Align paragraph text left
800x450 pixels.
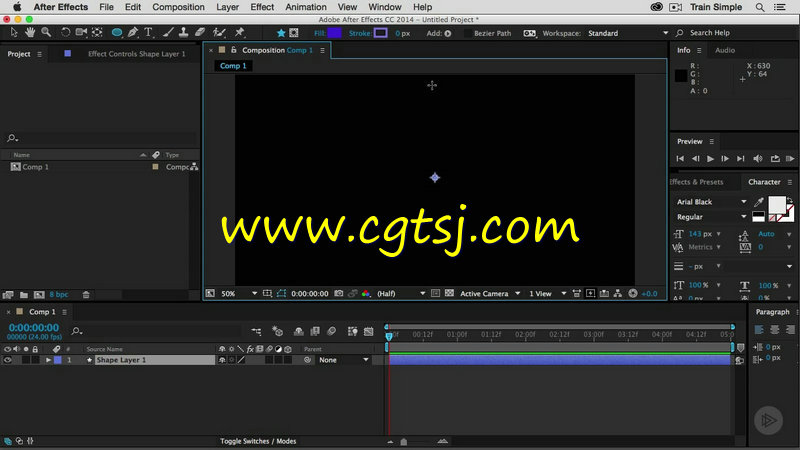[x=759, y=330]
